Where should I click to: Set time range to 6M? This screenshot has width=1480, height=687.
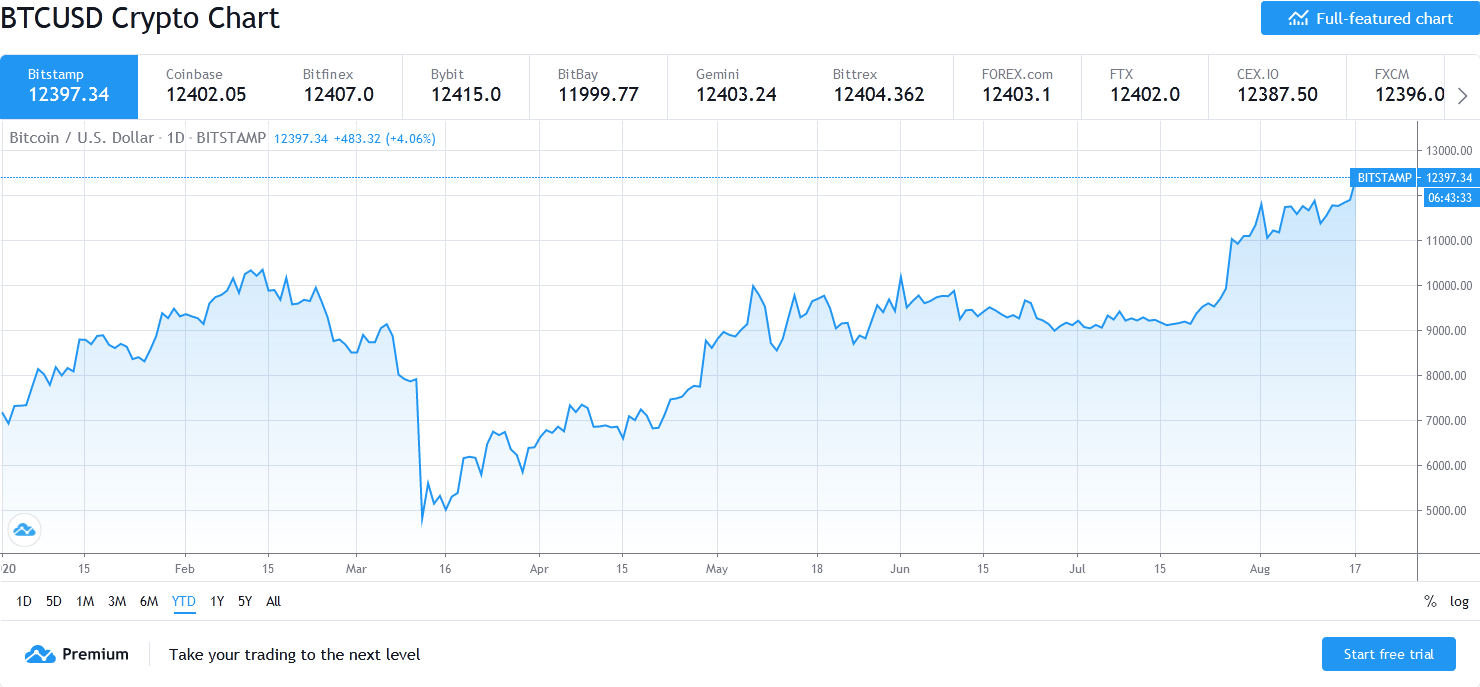click(x=149, y=601)
